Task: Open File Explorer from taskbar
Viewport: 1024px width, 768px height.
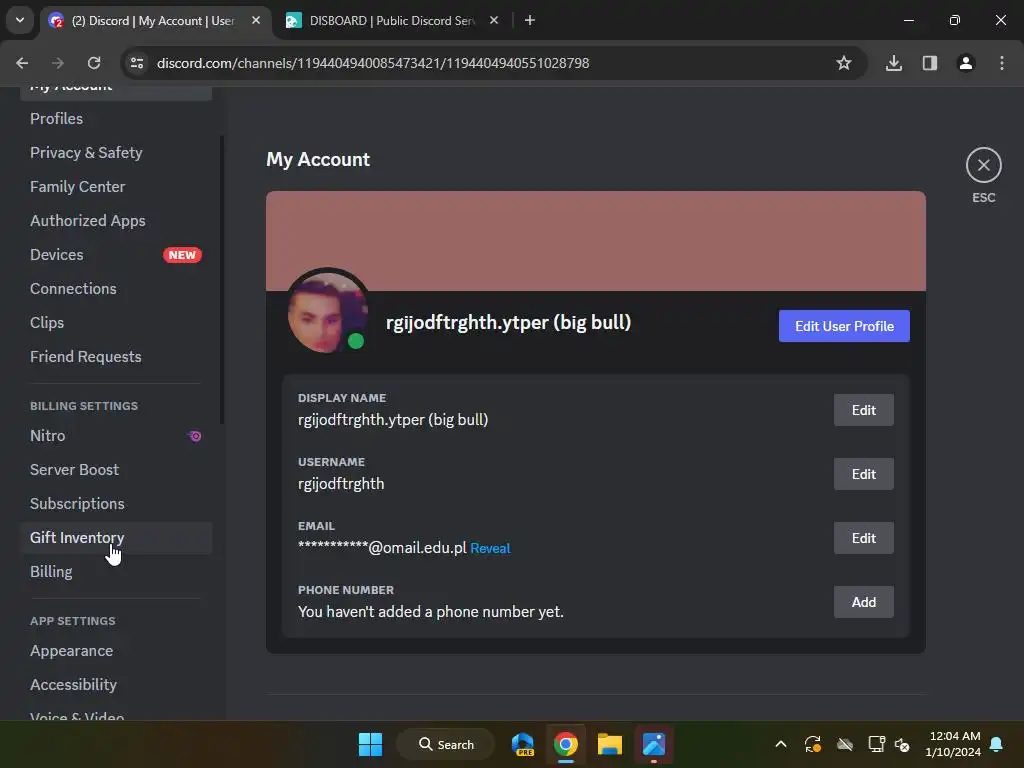Action: coord(609,744)
